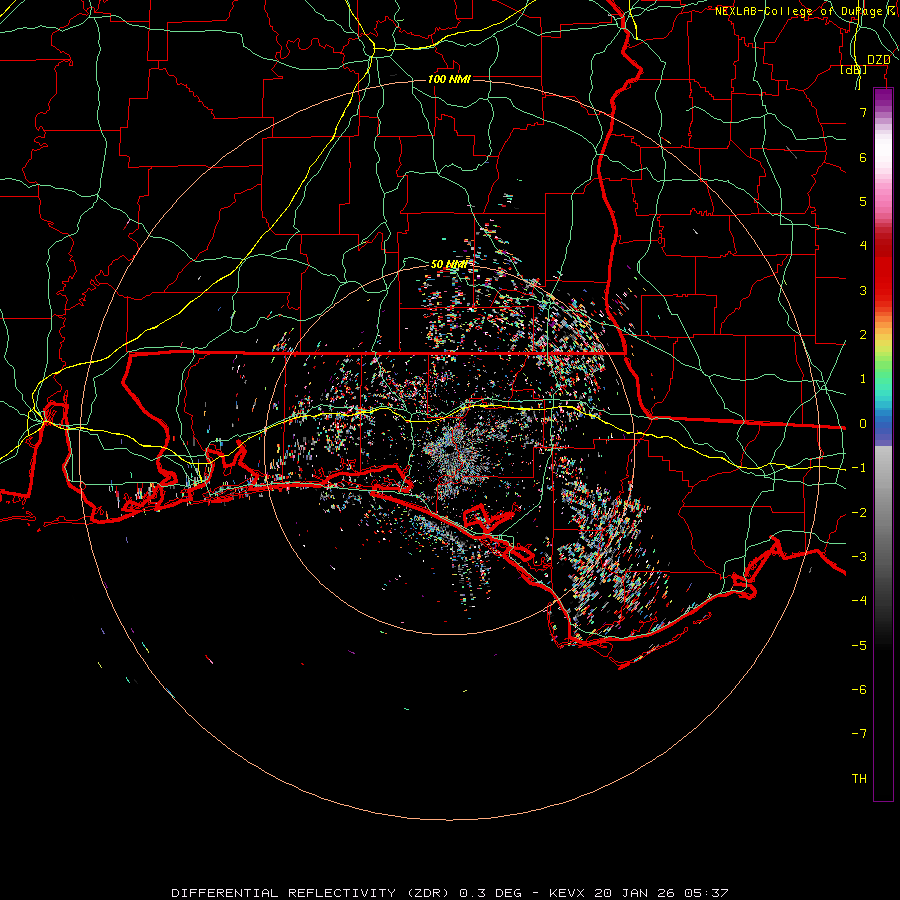Click the 5 value on color scale
900x900 pixels.
[x=863, y=201]
